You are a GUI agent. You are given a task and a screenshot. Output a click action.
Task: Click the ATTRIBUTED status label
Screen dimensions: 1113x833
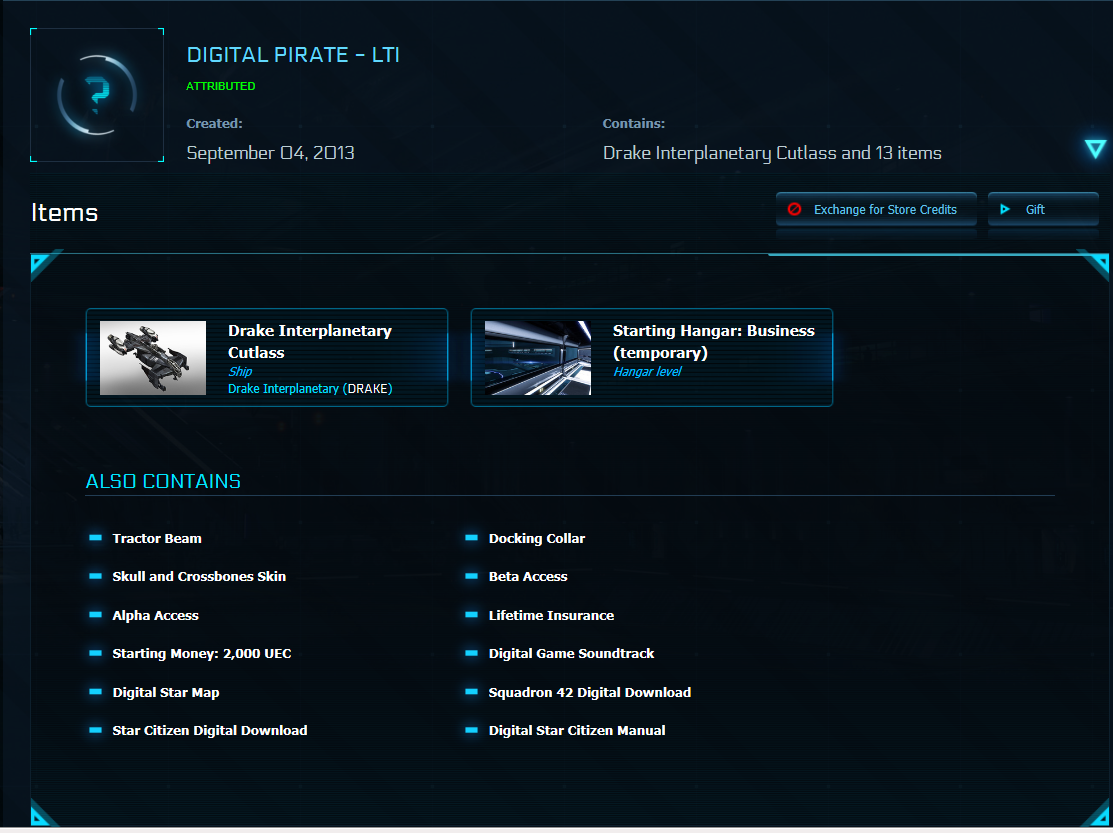[221, 86]
